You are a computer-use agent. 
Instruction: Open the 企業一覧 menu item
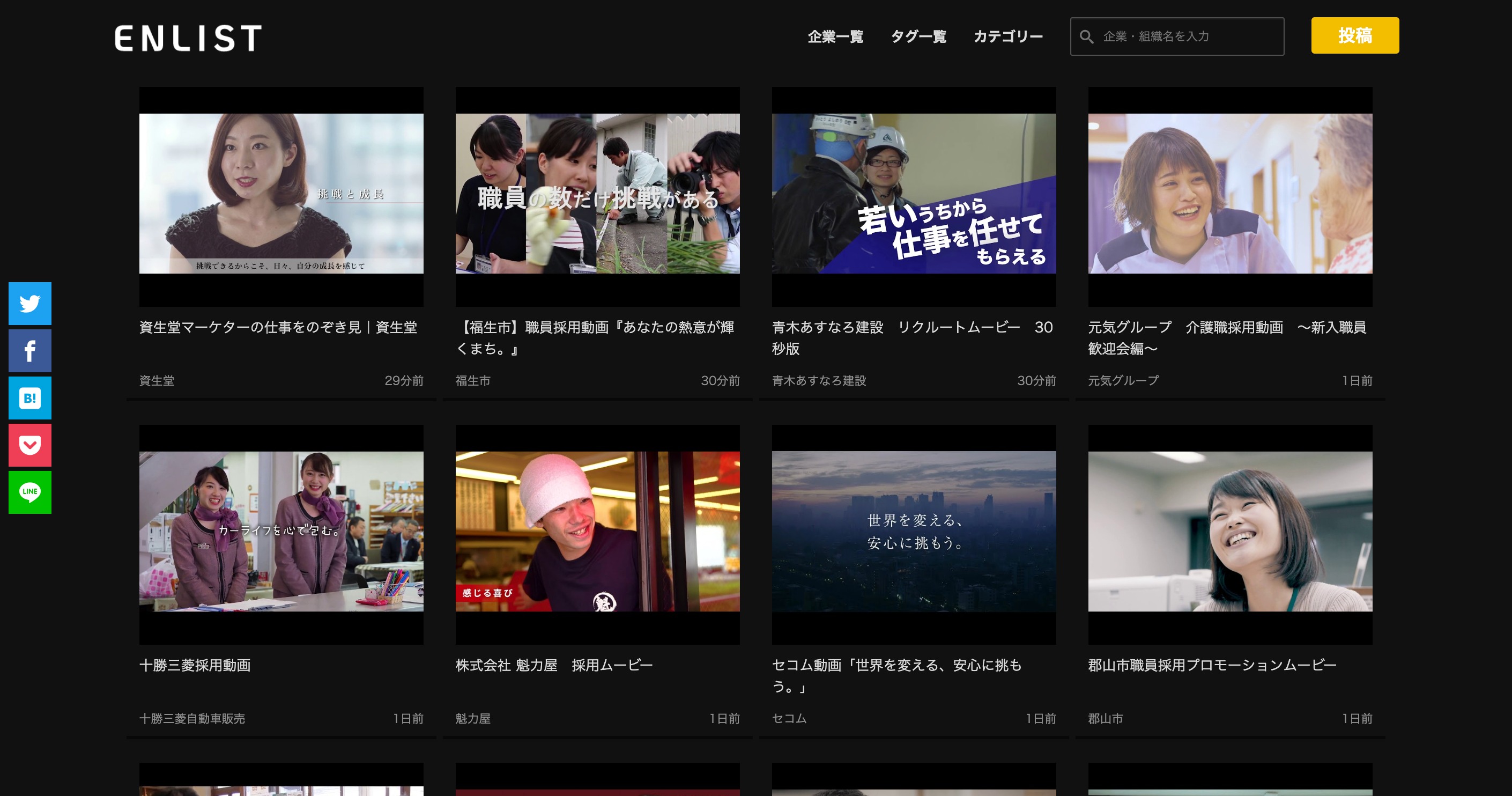(836, 36)
